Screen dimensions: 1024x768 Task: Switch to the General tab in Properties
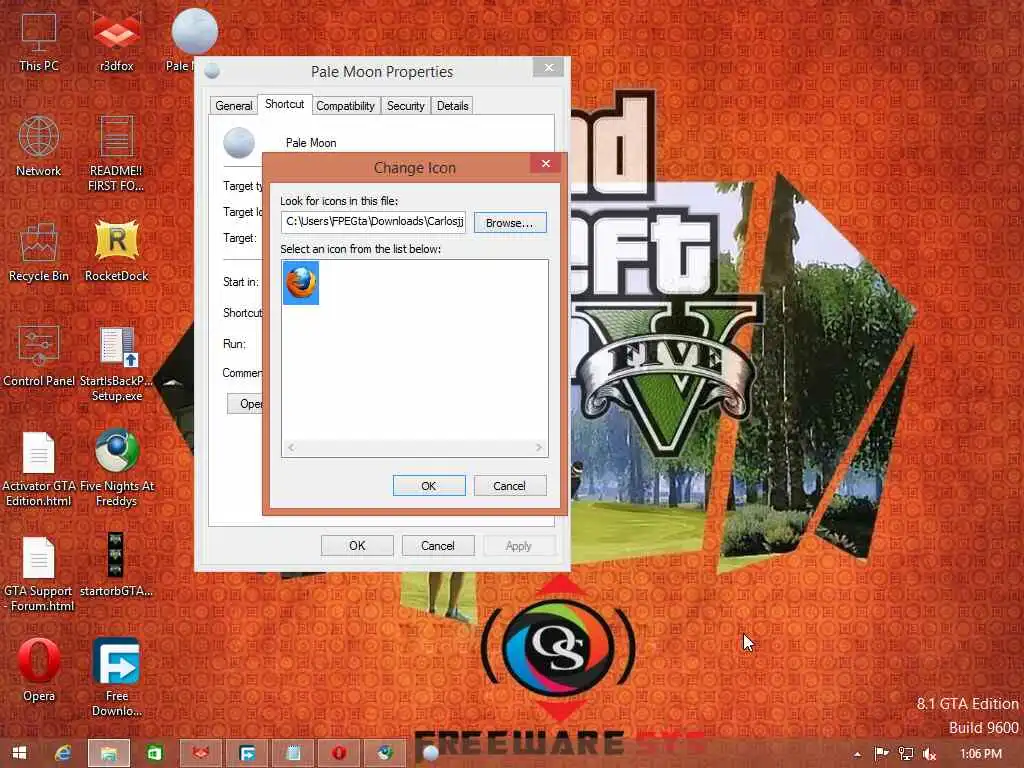(233, 106)
